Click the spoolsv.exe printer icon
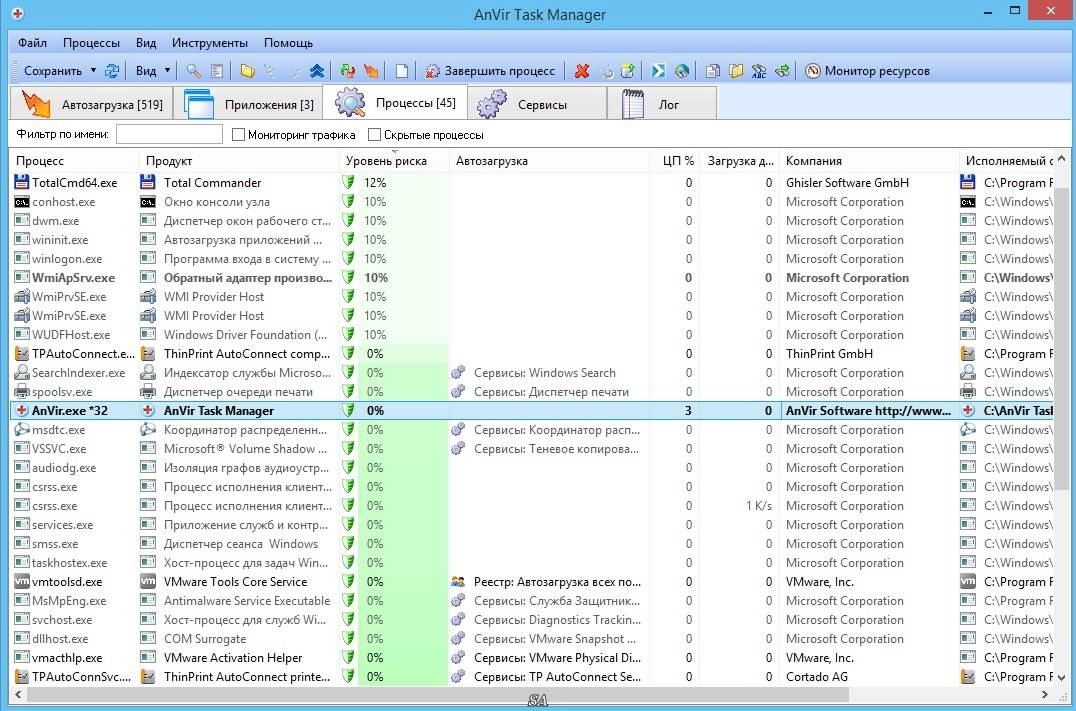1076x711 pixels. coord(22,392)
